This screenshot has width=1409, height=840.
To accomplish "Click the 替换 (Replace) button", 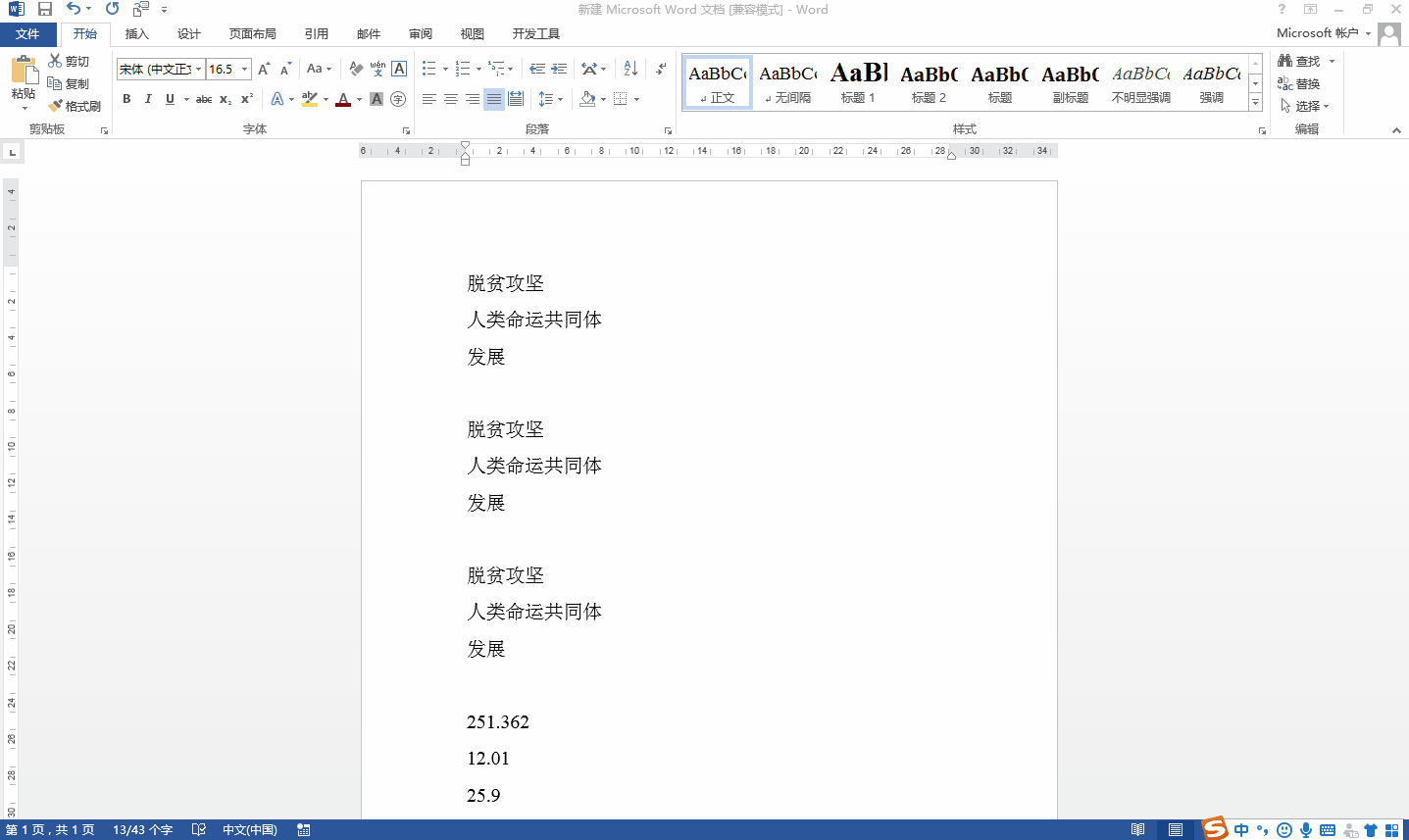I will coord(1299,84).
